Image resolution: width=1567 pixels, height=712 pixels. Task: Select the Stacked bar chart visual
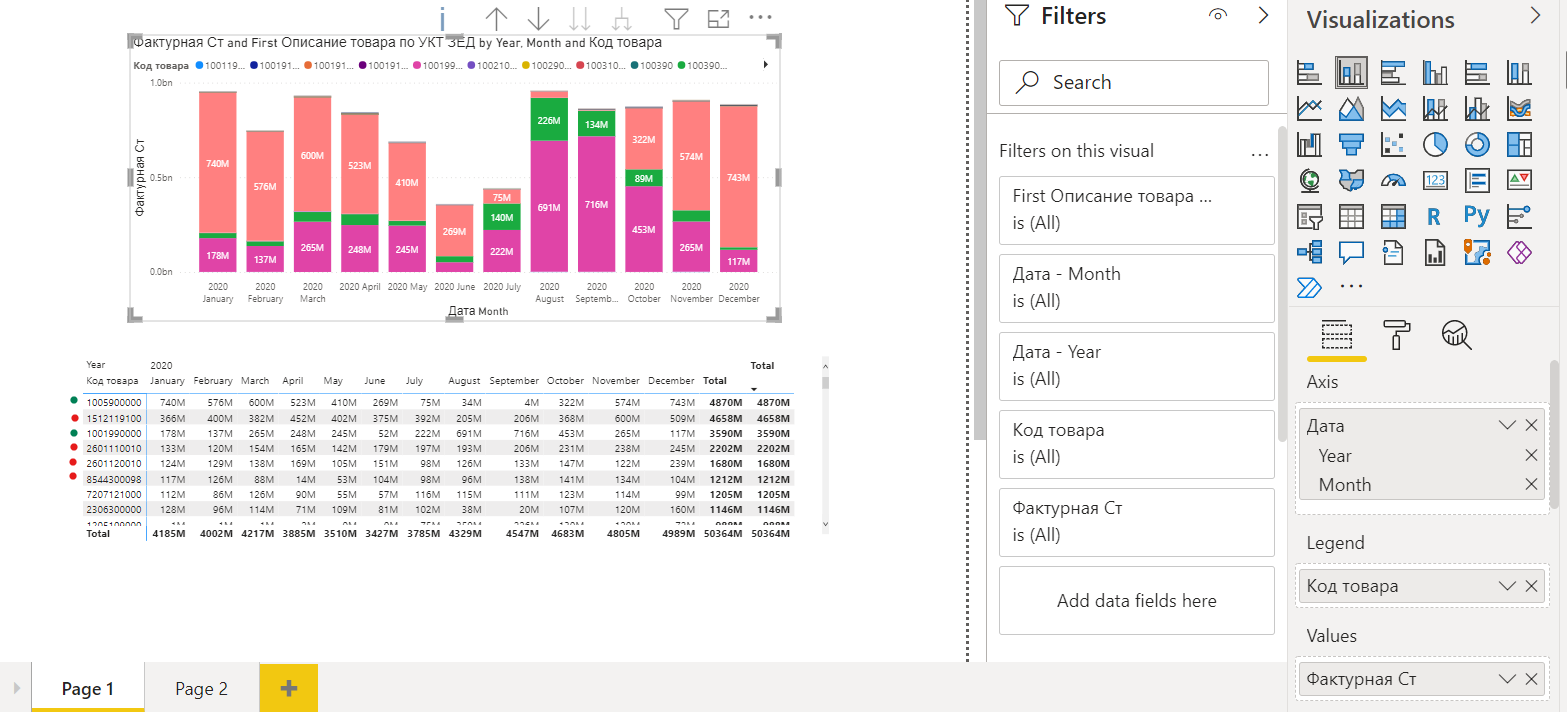(1309, 72)
